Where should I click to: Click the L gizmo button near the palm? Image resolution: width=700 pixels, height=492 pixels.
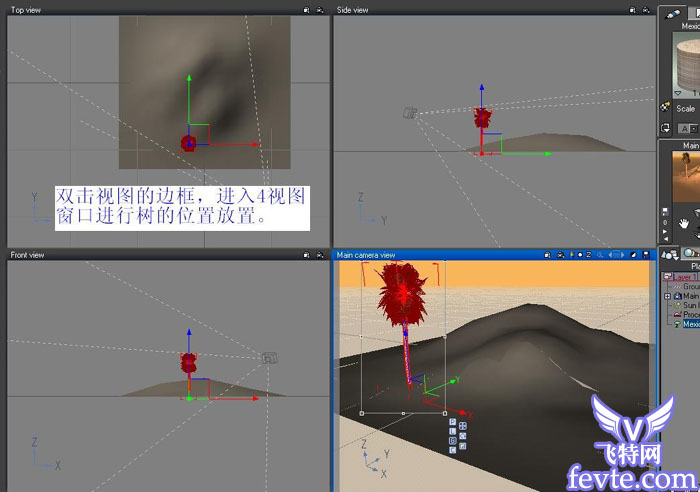click(x=452, y=431)
